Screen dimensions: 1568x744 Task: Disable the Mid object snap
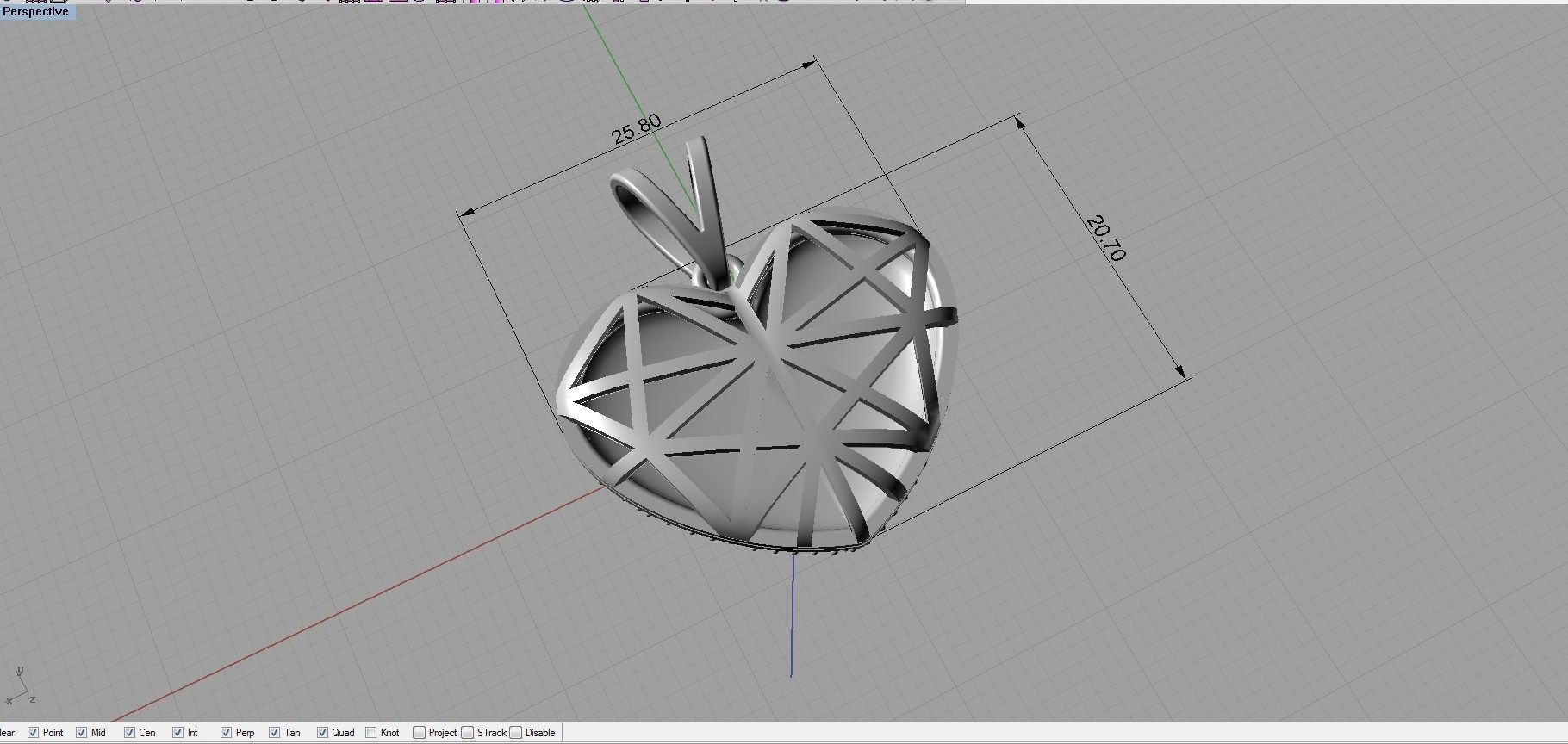(x=81, y=733)
